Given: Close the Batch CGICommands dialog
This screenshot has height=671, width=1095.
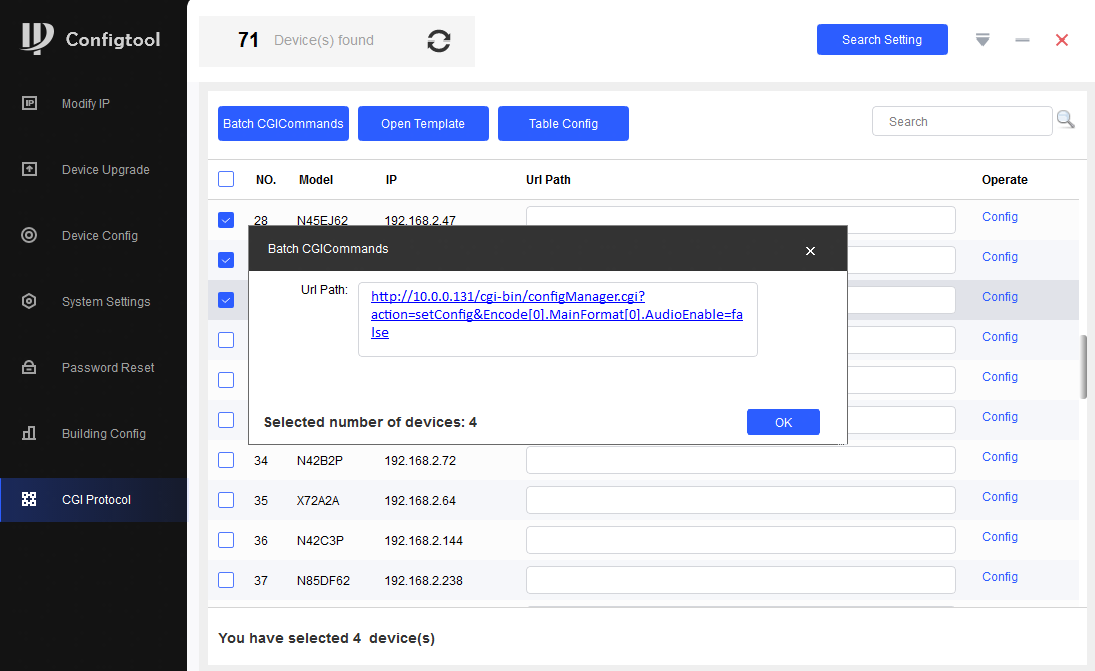Looking at the screenshot, I should [810, 250].
